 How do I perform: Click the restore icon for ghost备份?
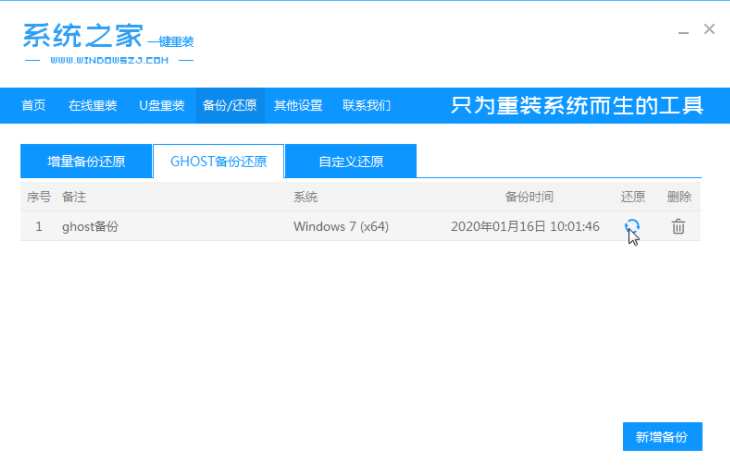pos(631,227)
